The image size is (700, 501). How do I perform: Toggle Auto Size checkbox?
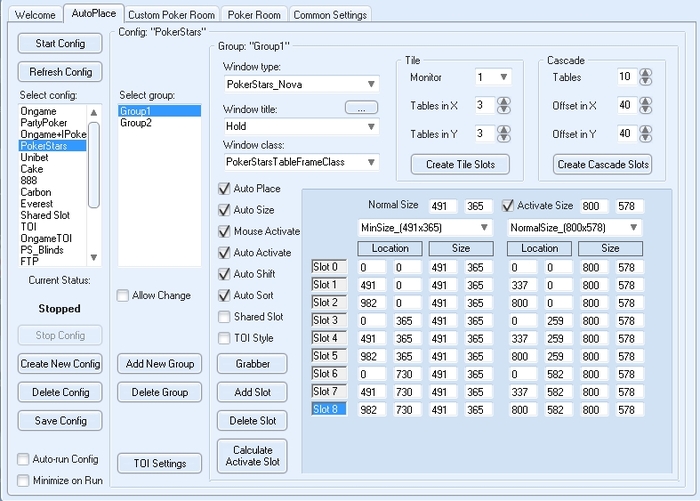(x=224, y=210)
